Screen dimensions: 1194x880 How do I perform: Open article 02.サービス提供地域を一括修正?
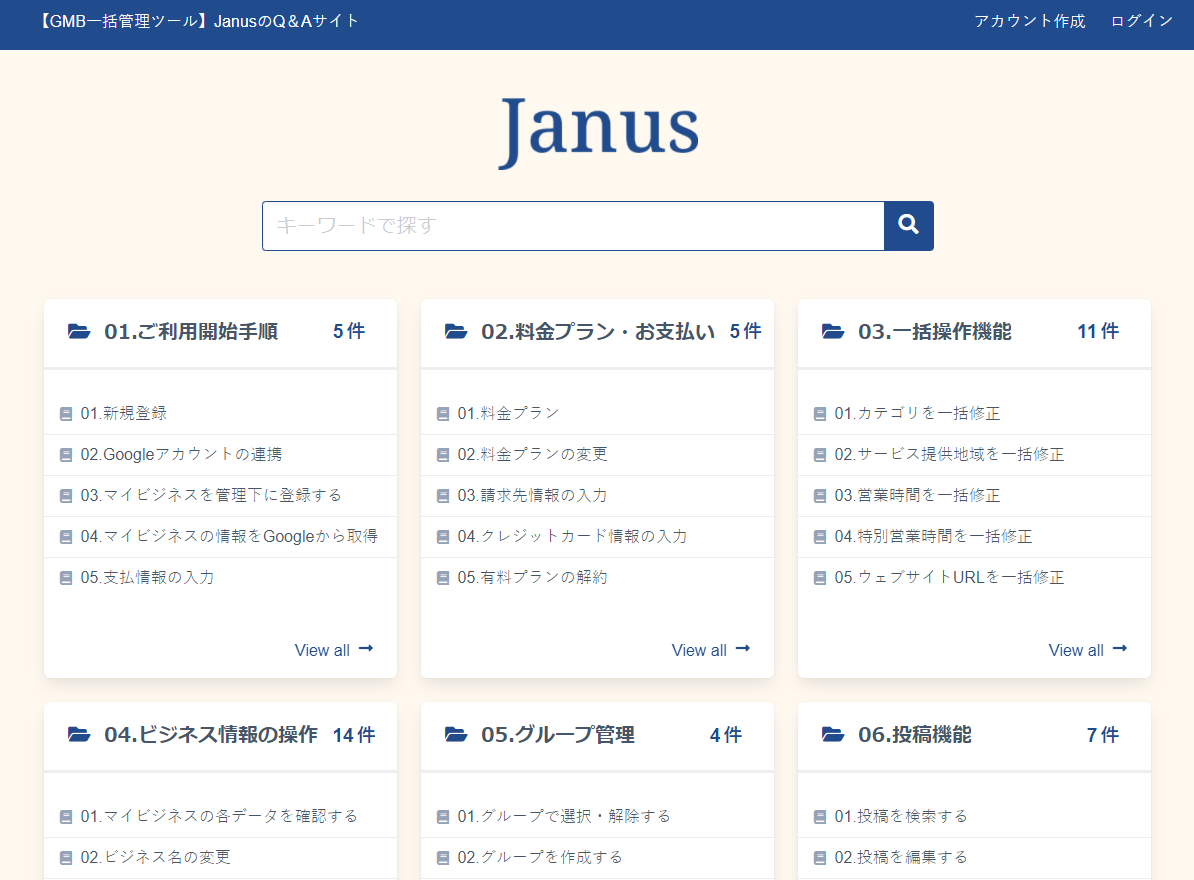950,454
